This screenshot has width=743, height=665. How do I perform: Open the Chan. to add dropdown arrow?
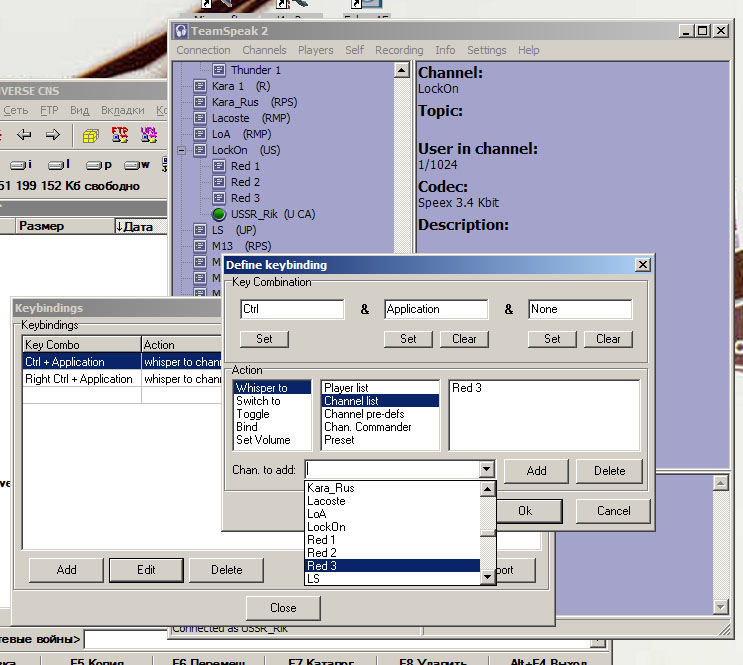coord(486,469)
